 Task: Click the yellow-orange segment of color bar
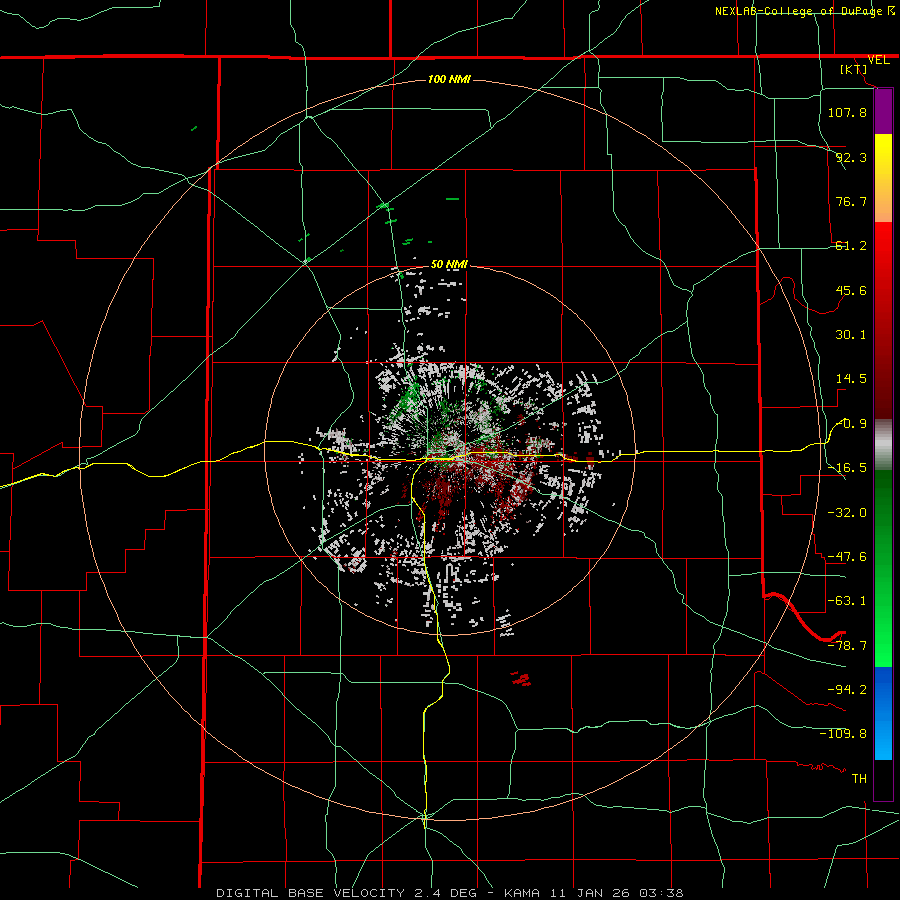[883, 178]
